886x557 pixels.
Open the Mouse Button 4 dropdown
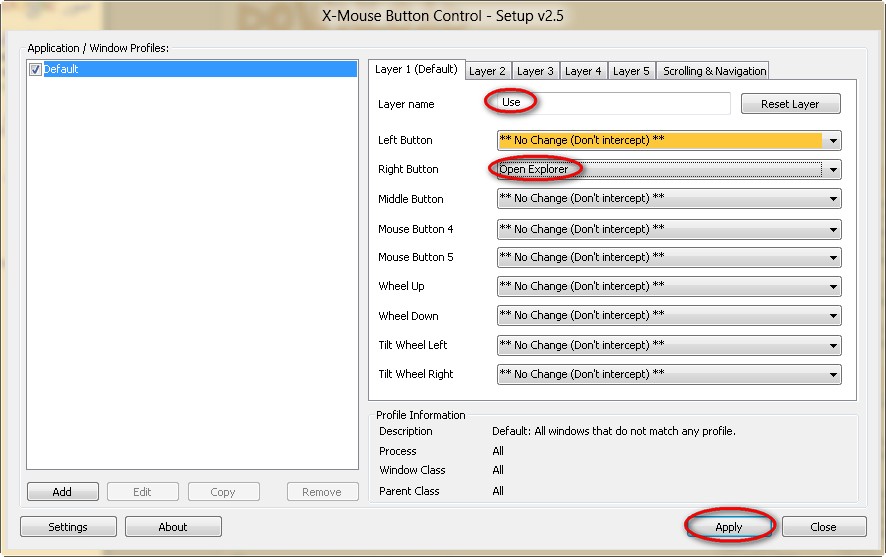pos(669,229)
